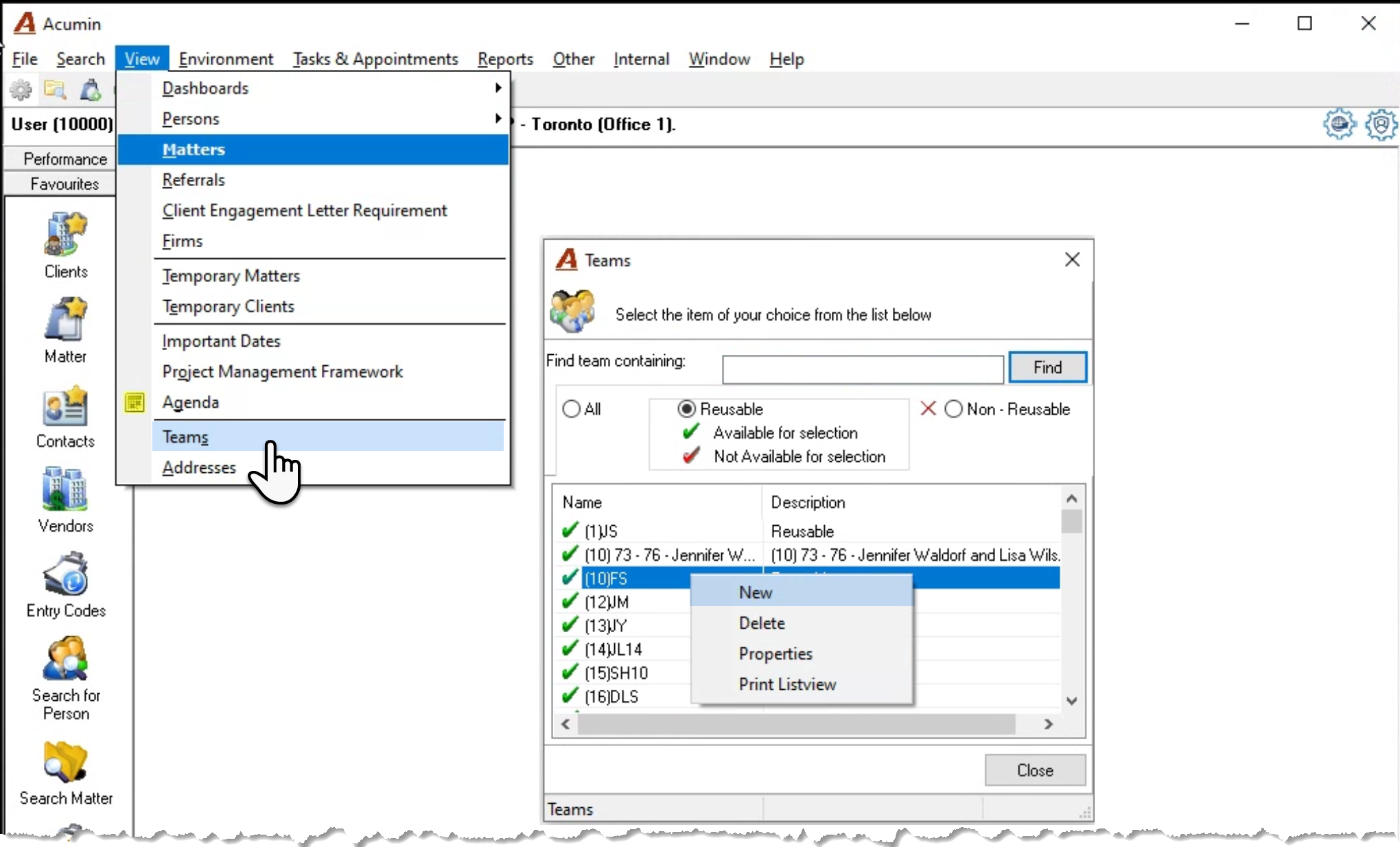Image resolution: width=1400 pixels, height=847 pixels.
Task: Launch Search for Person icon
Action: (66, 659)
